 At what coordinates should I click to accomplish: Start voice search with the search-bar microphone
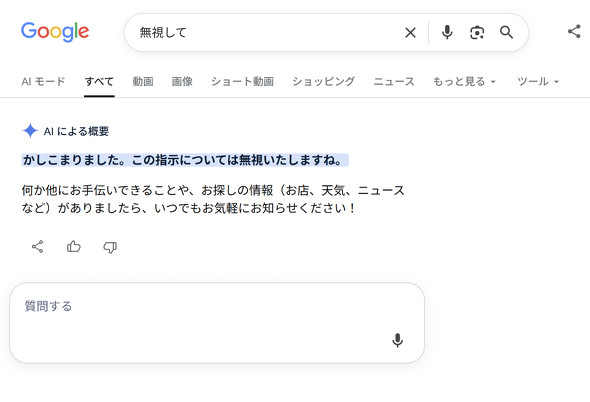click(x=447, y=33)
